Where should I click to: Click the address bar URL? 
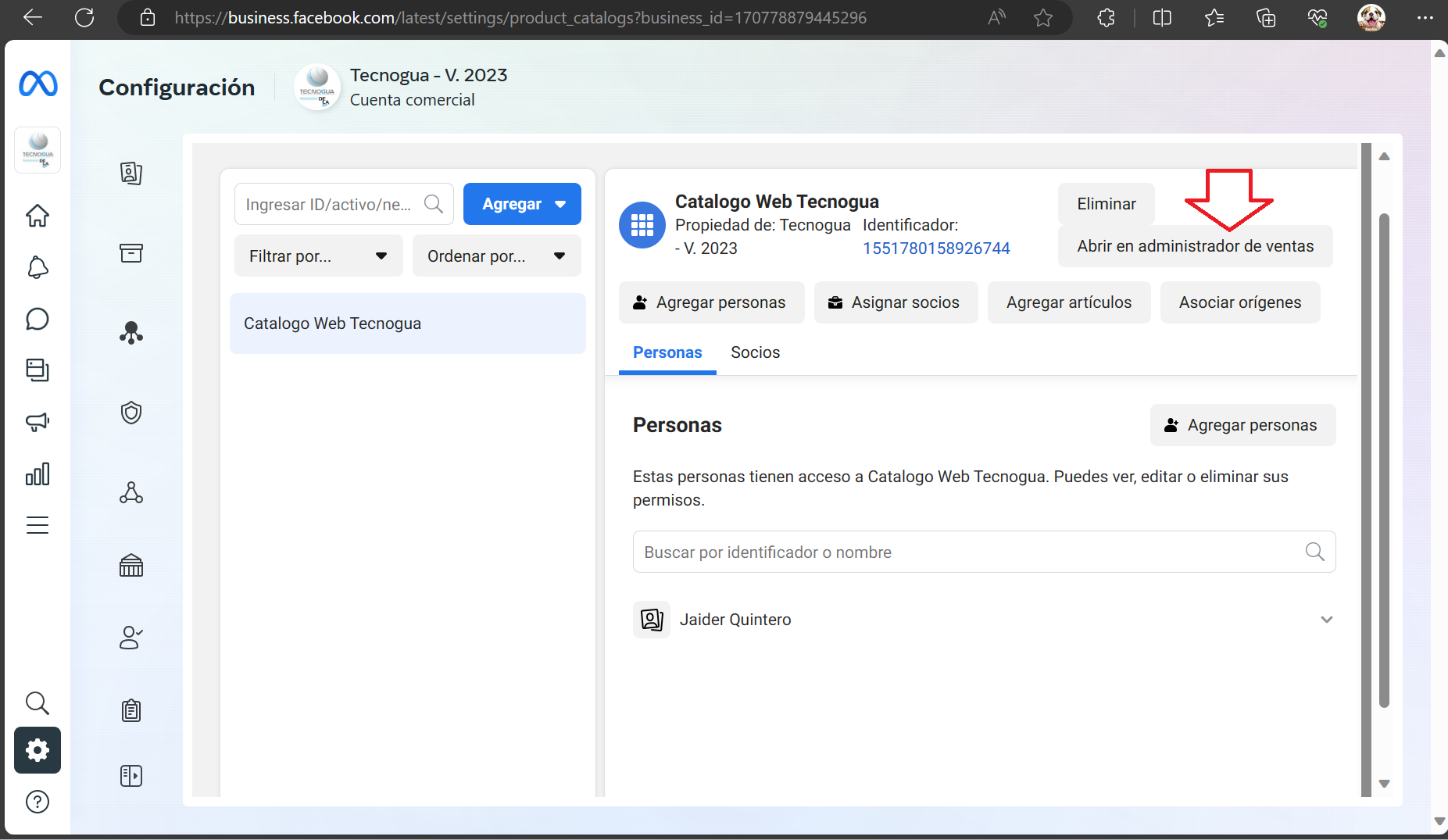click(520, 17)
